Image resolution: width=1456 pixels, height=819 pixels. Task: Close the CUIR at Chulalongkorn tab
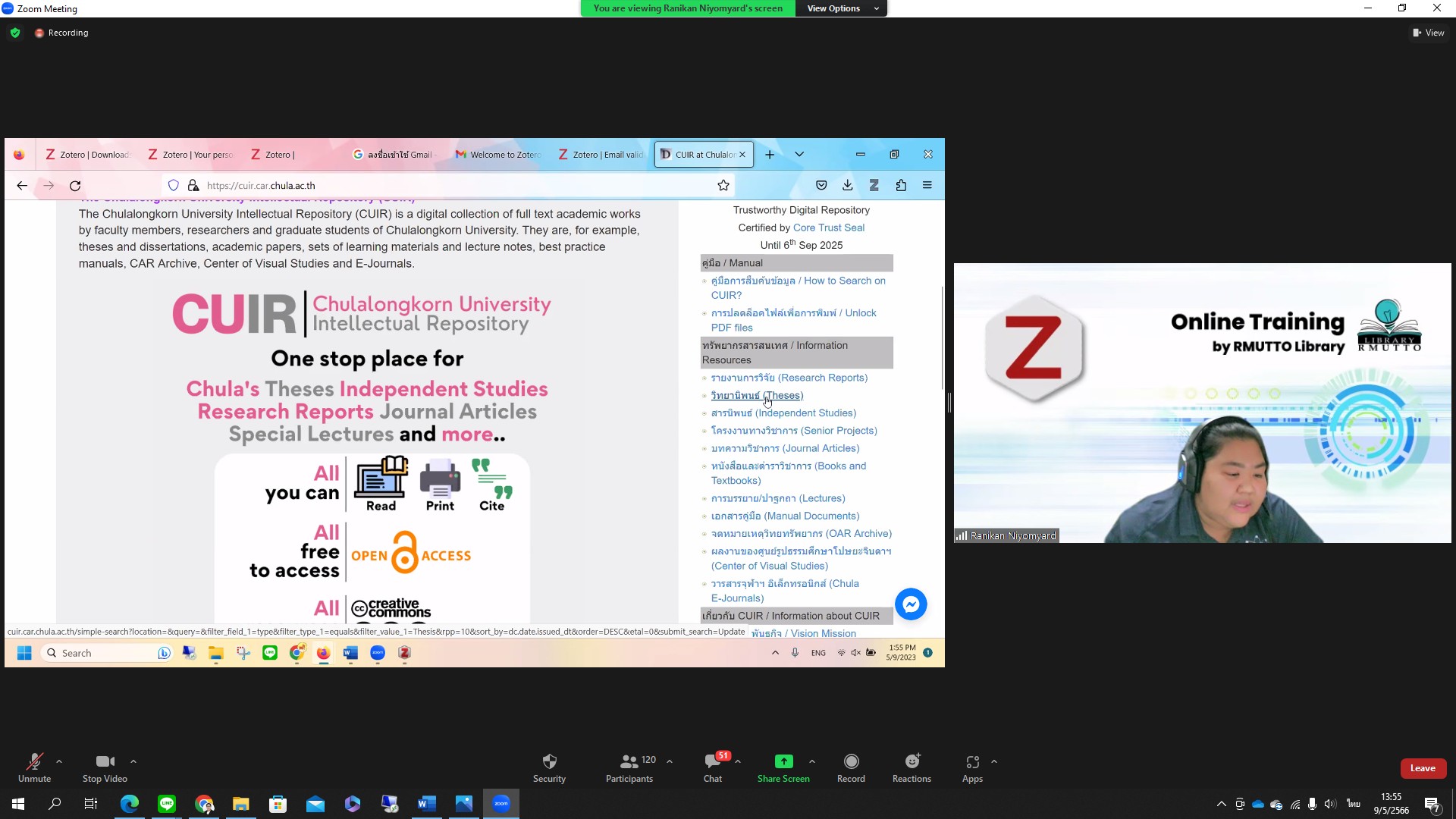(742, 155)
